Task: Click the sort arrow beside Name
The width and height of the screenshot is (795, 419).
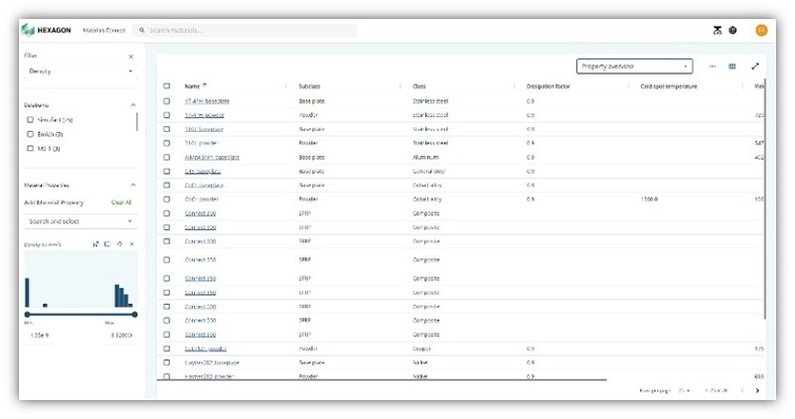Action: coord(205,85)
